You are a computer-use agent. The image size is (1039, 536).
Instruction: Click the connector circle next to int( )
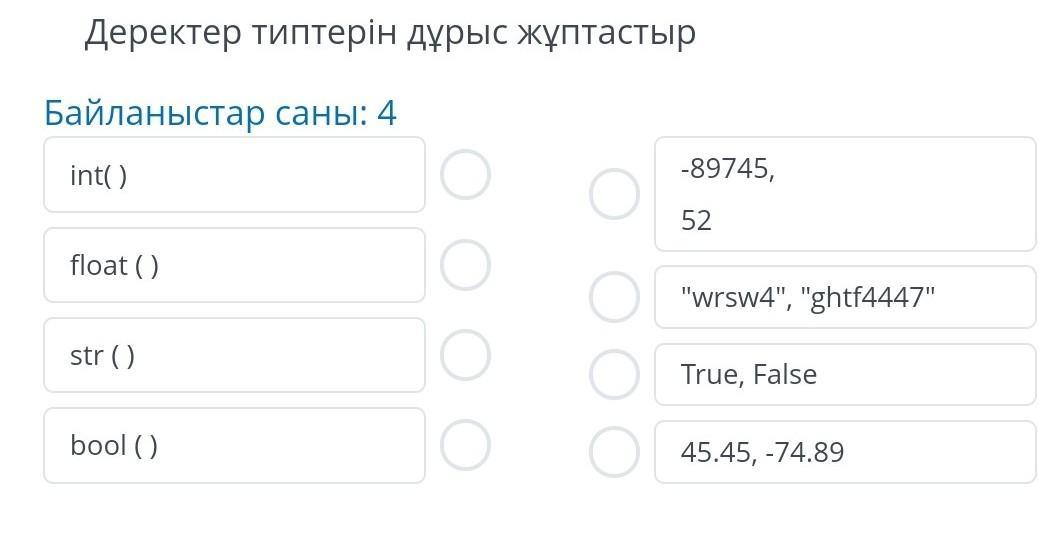[x=465, y=175]
